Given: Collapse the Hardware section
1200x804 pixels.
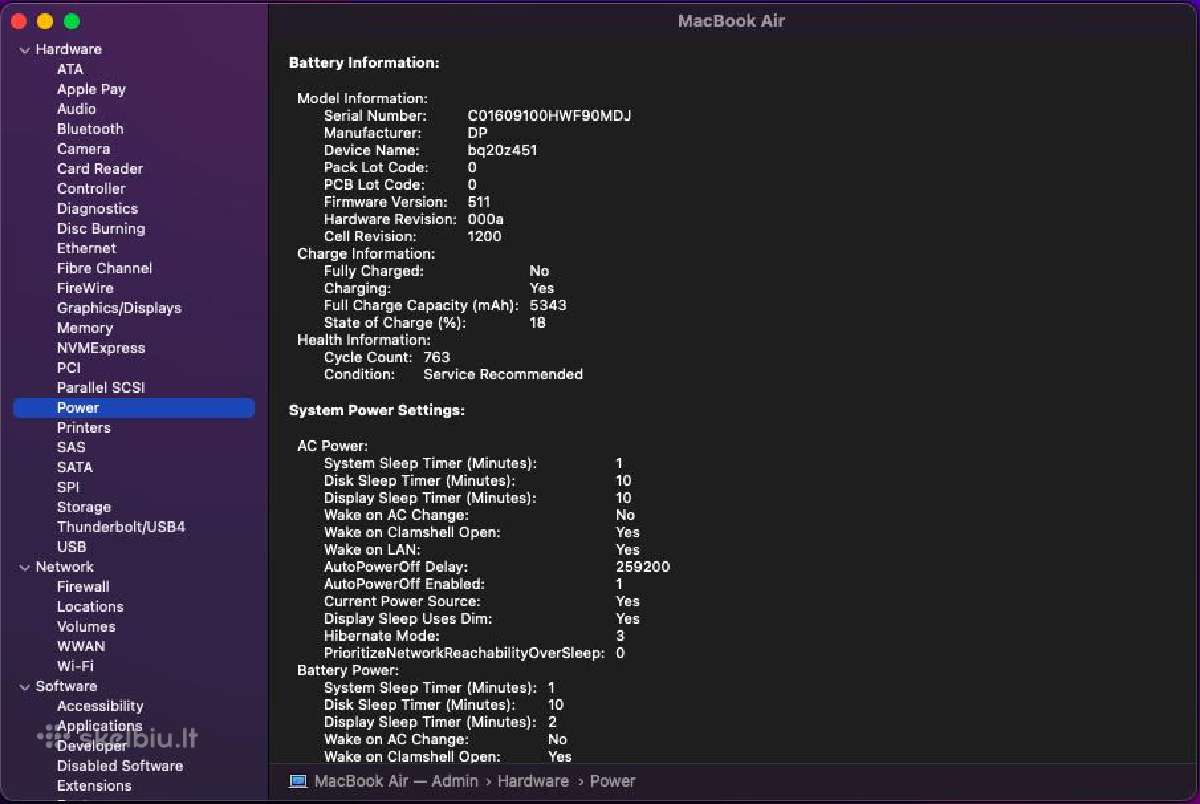Looking at the screenshot, I should (24, 49).
